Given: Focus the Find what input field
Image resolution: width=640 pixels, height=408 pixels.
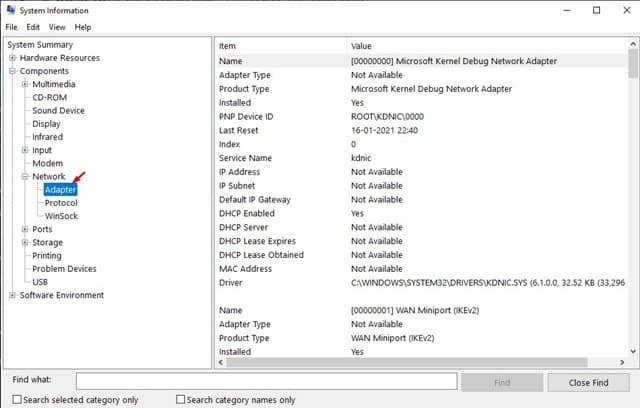Looking at the screenshot, I should pos(267,381).
